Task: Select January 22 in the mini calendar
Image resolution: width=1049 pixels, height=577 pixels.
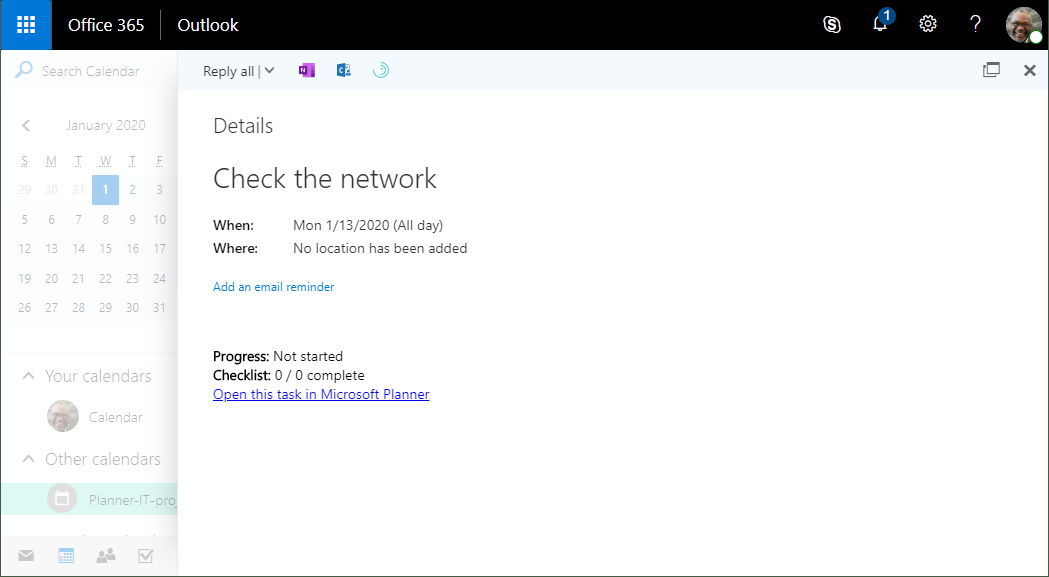Action: [x=106, y=278]
